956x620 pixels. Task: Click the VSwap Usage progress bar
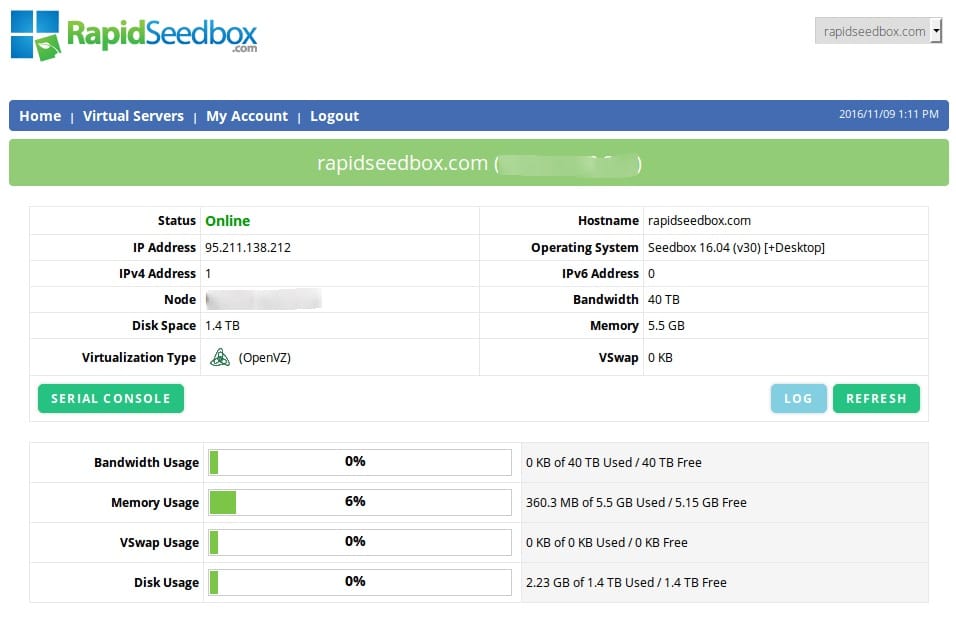pyautogui.click(x=360, y=542)
